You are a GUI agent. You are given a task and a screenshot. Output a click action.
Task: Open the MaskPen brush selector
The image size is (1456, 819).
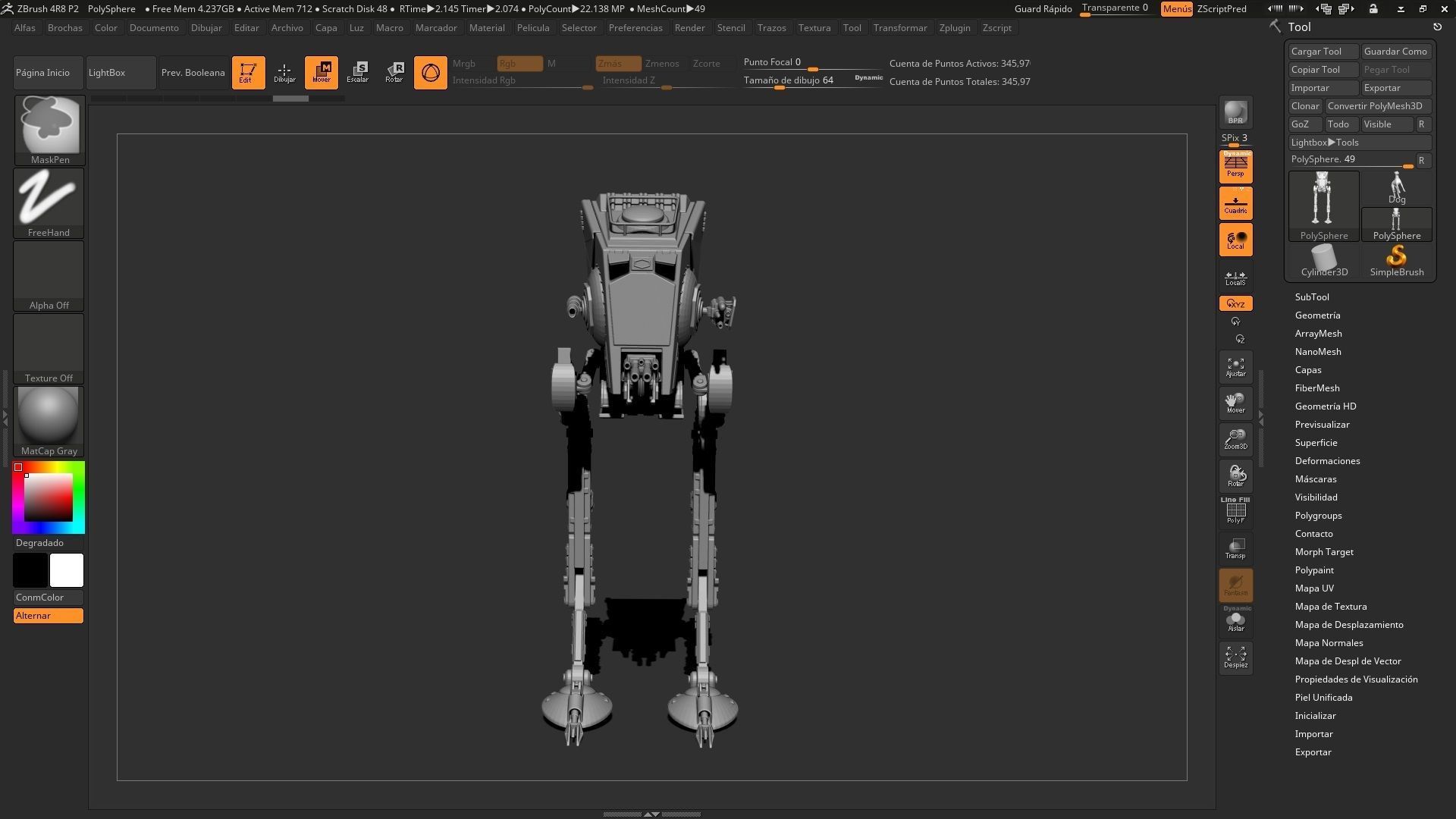tap(49, 130)
